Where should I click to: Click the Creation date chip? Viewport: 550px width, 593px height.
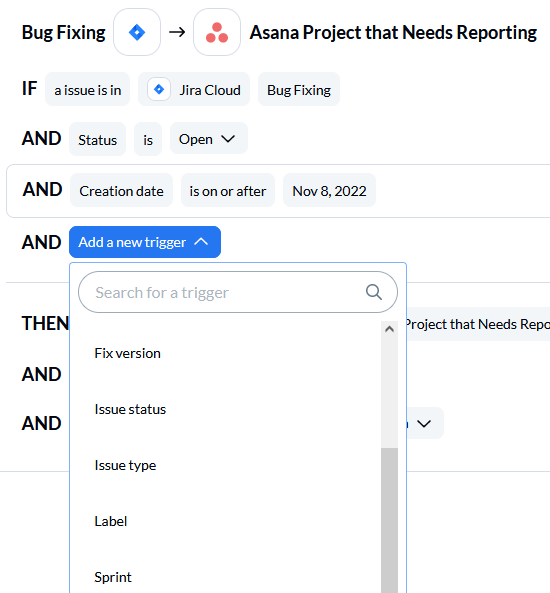click(x=121, y=190)
